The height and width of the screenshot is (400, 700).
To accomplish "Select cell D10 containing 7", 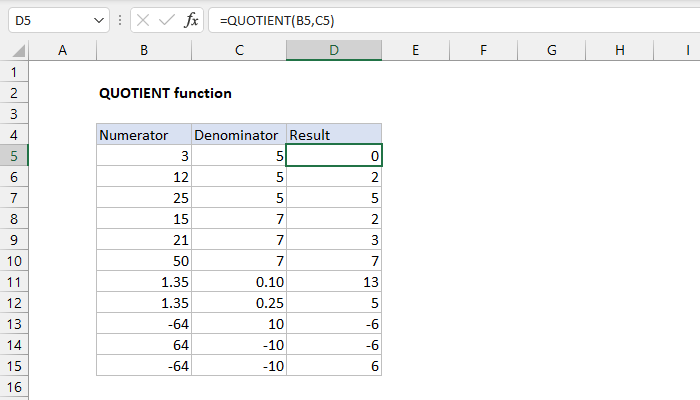I will [x=334, y=261].
